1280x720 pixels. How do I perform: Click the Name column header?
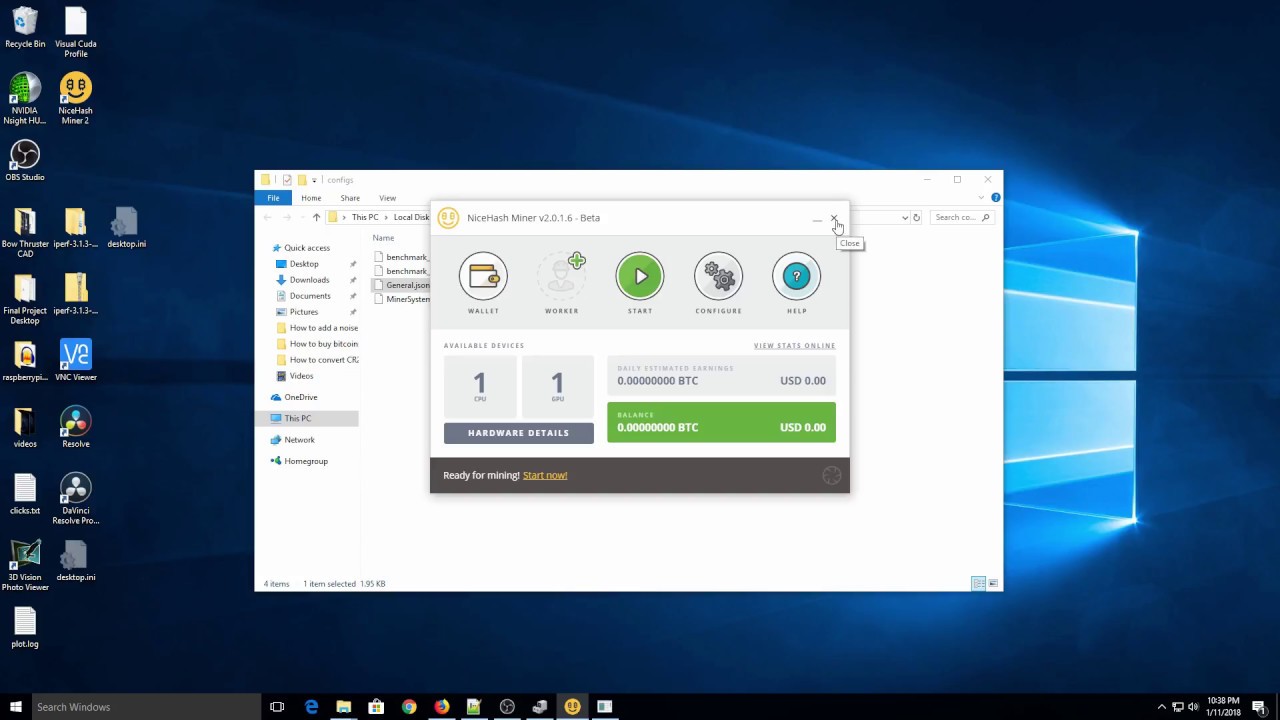tap(383, 238)
